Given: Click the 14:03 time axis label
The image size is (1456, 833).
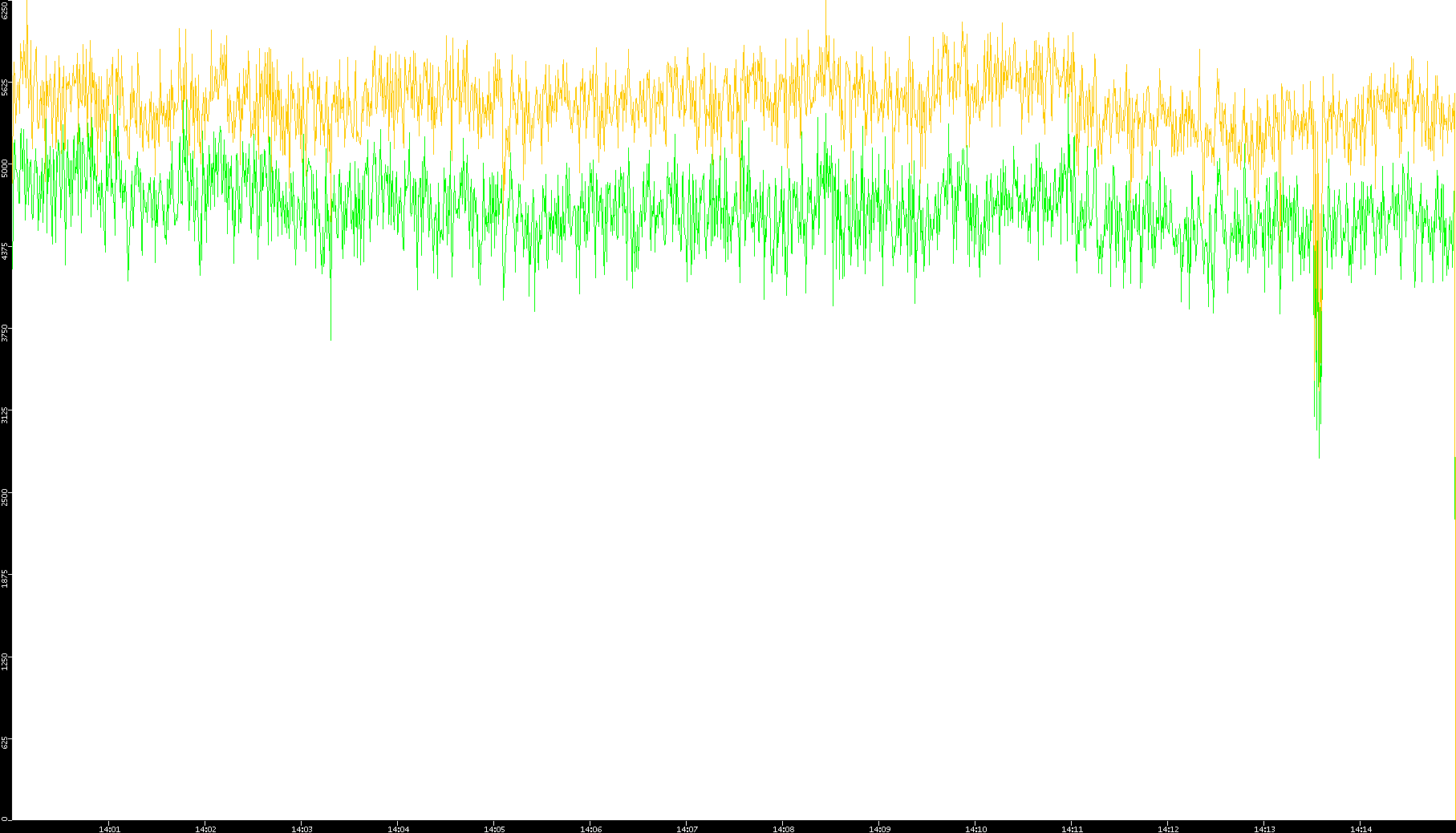Looking at the screenshot, I should click(x=302, y=828).
